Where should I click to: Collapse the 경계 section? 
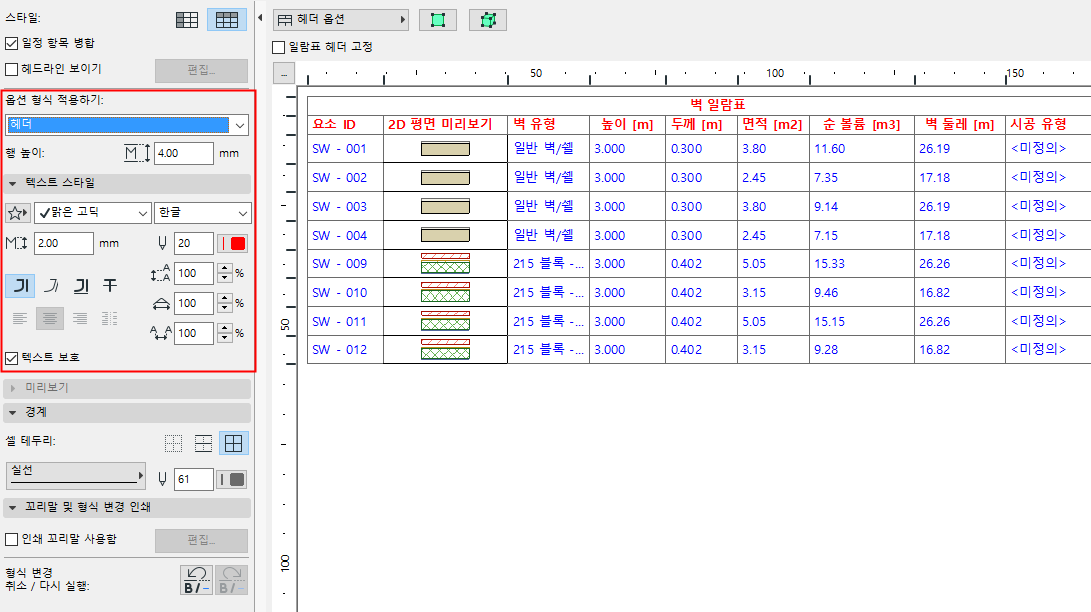coord(127,412)
